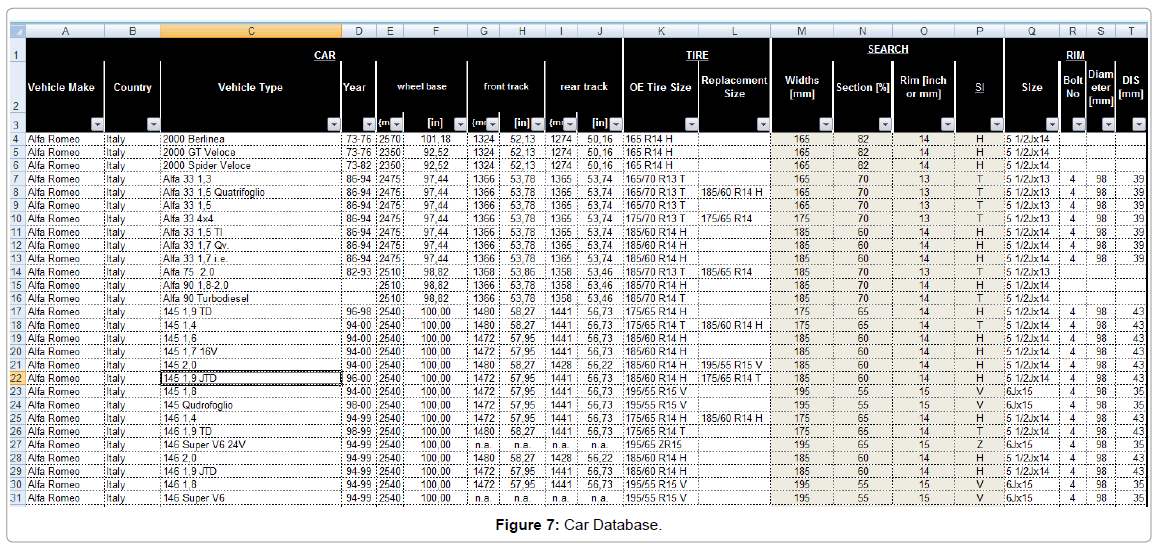This screenshot has width=1159, height=548.
Task: Open the Country column filter arrow
Action: (153, 124)
